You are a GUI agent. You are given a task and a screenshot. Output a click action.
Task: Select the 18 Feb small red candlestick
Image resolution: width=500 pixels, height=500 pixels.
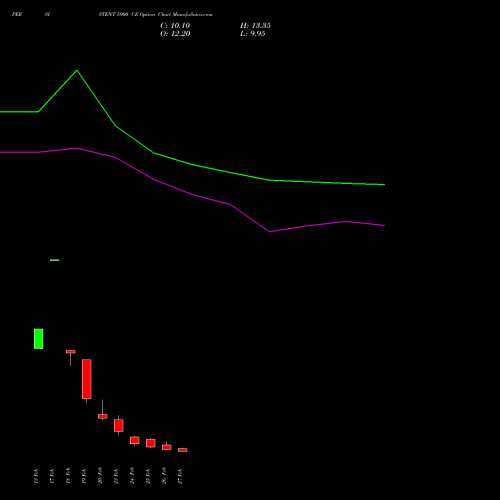(71, 352)
